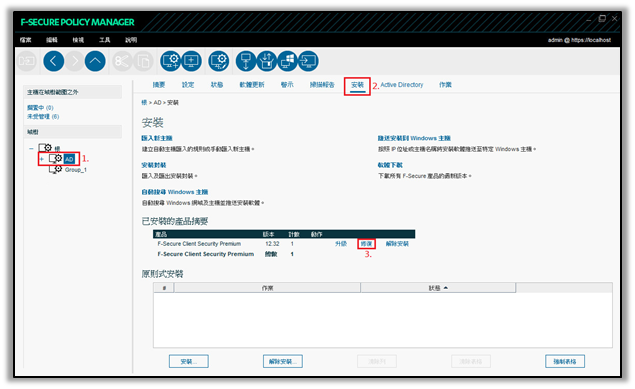Go back with the left arrow button
635x389 pixels.
point(53,61)
